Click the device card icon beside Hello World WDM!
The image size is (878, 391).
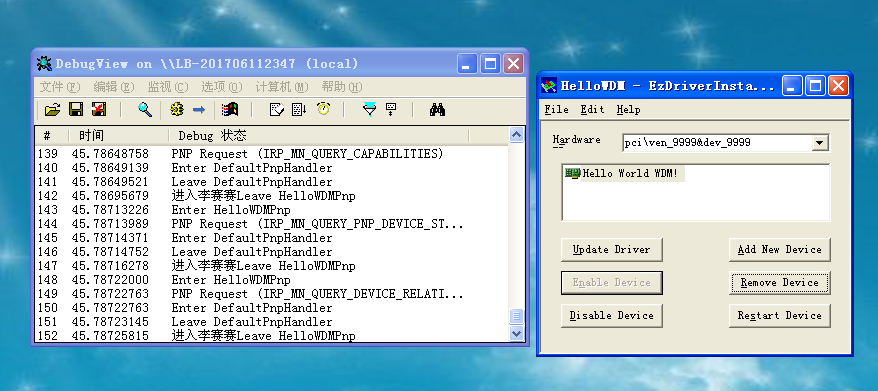[572, 174]
